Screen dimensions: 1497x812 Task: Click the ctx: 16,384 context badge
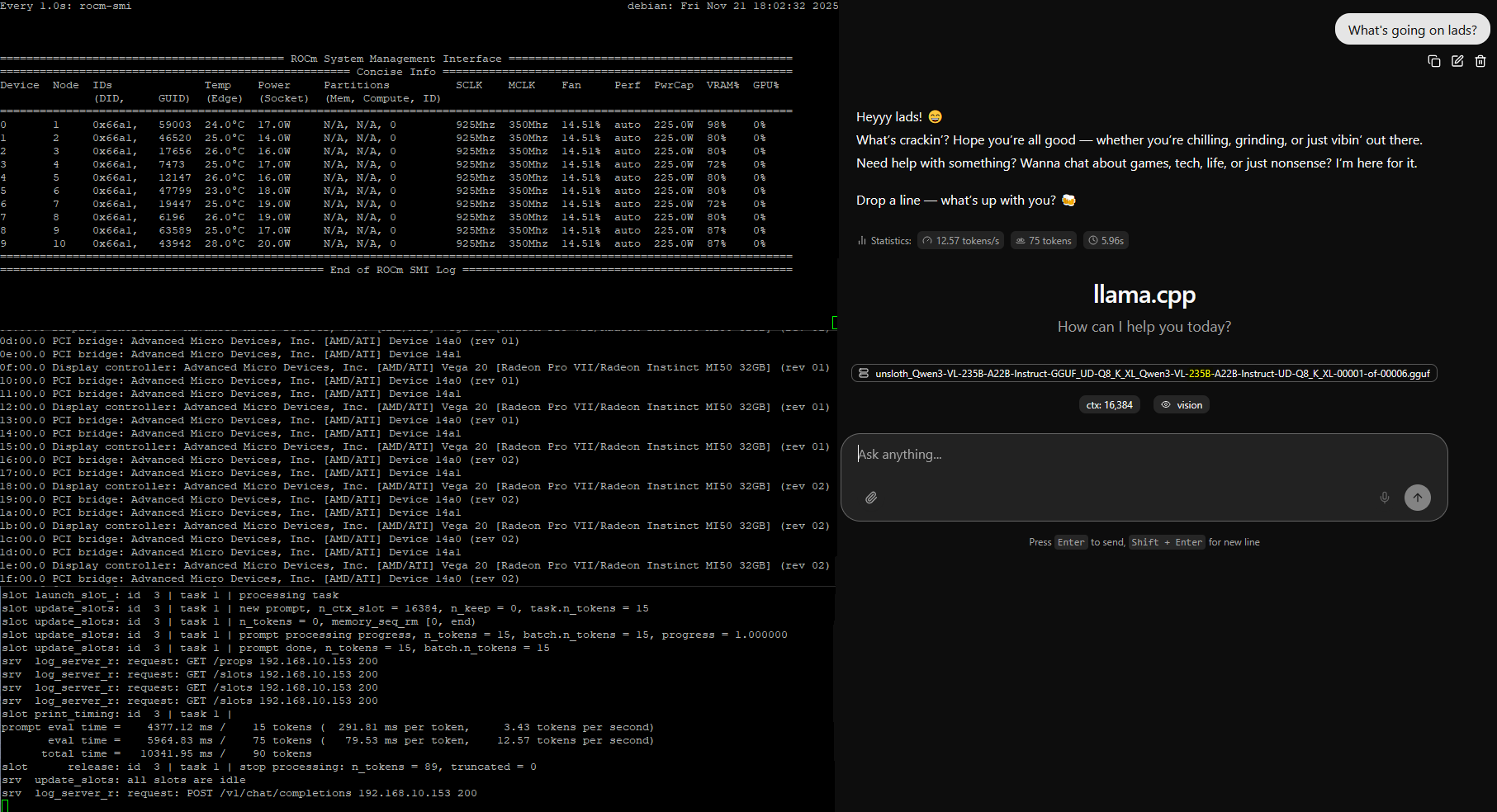tap(1110, 405)
